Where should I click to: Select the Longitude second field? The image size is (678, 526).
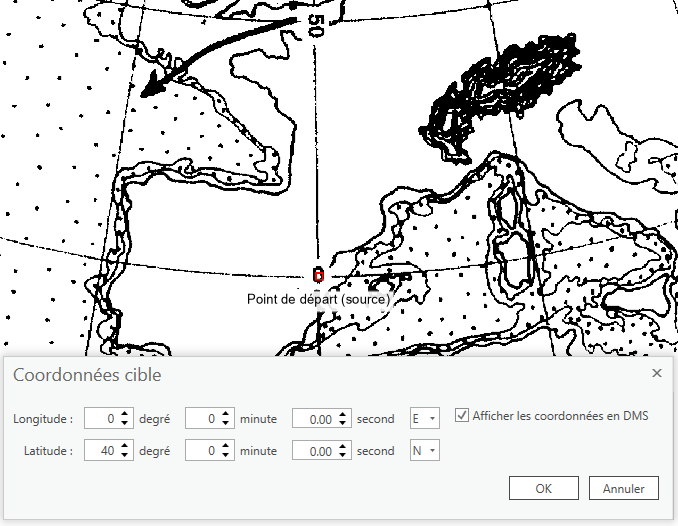[314, 419]
